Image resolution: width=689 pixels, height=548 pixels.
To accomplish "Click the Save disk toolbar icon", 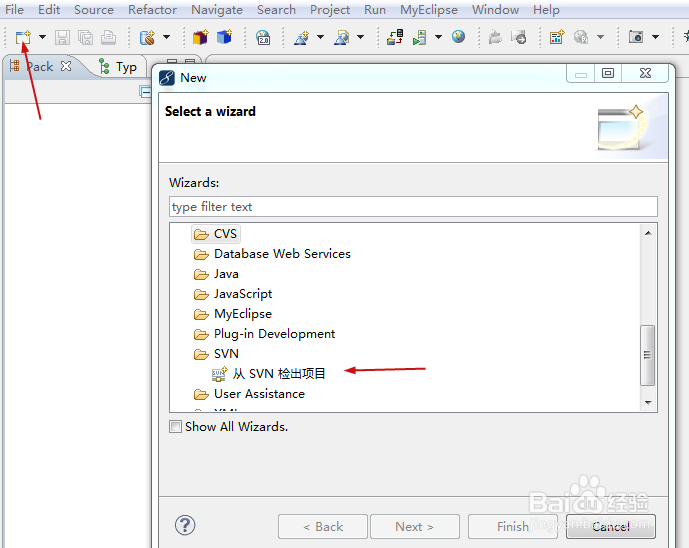I will coord(62,37).
